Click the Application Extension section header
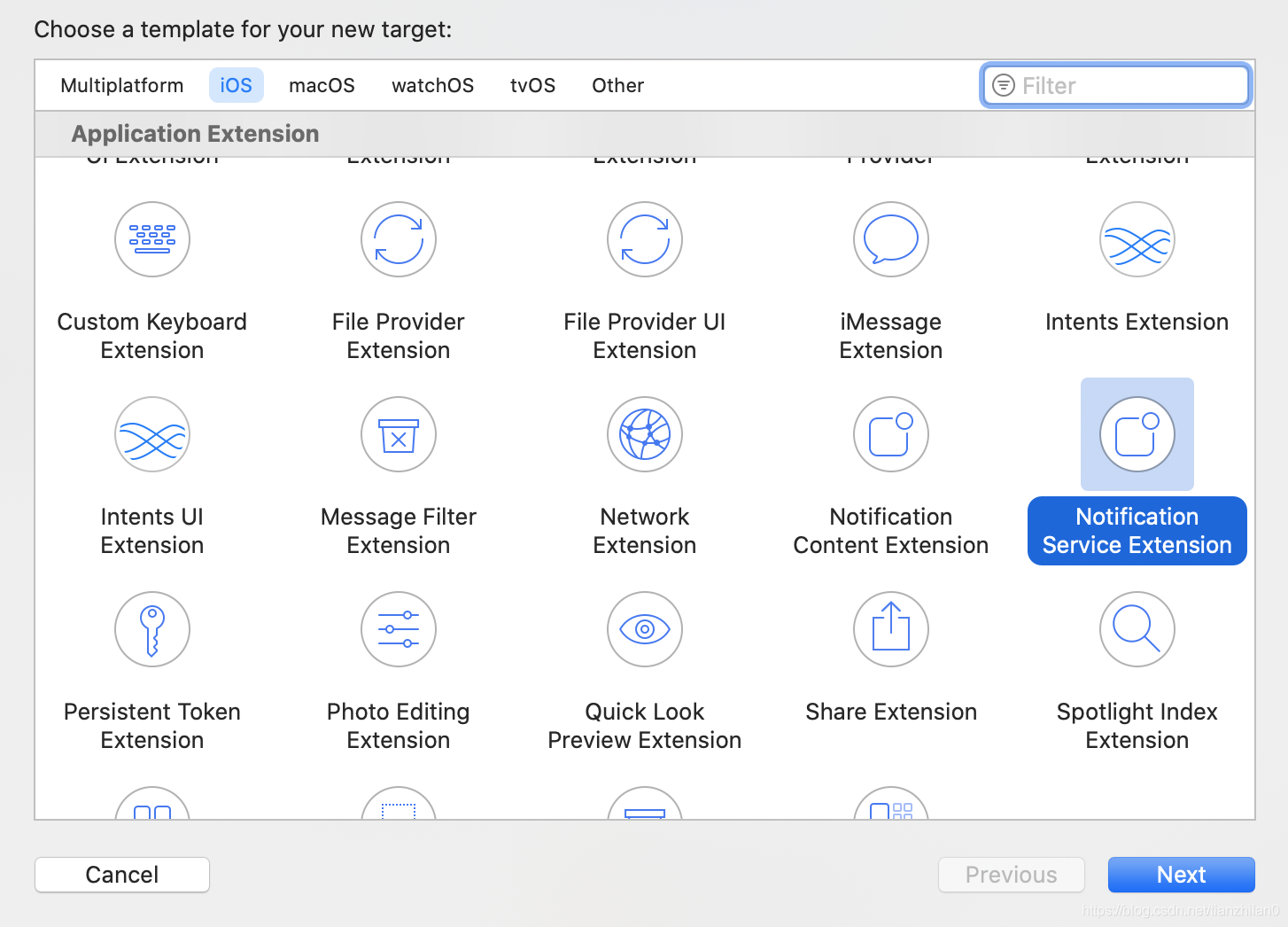Screen dimensions: 1288x927 pos(195,134)
